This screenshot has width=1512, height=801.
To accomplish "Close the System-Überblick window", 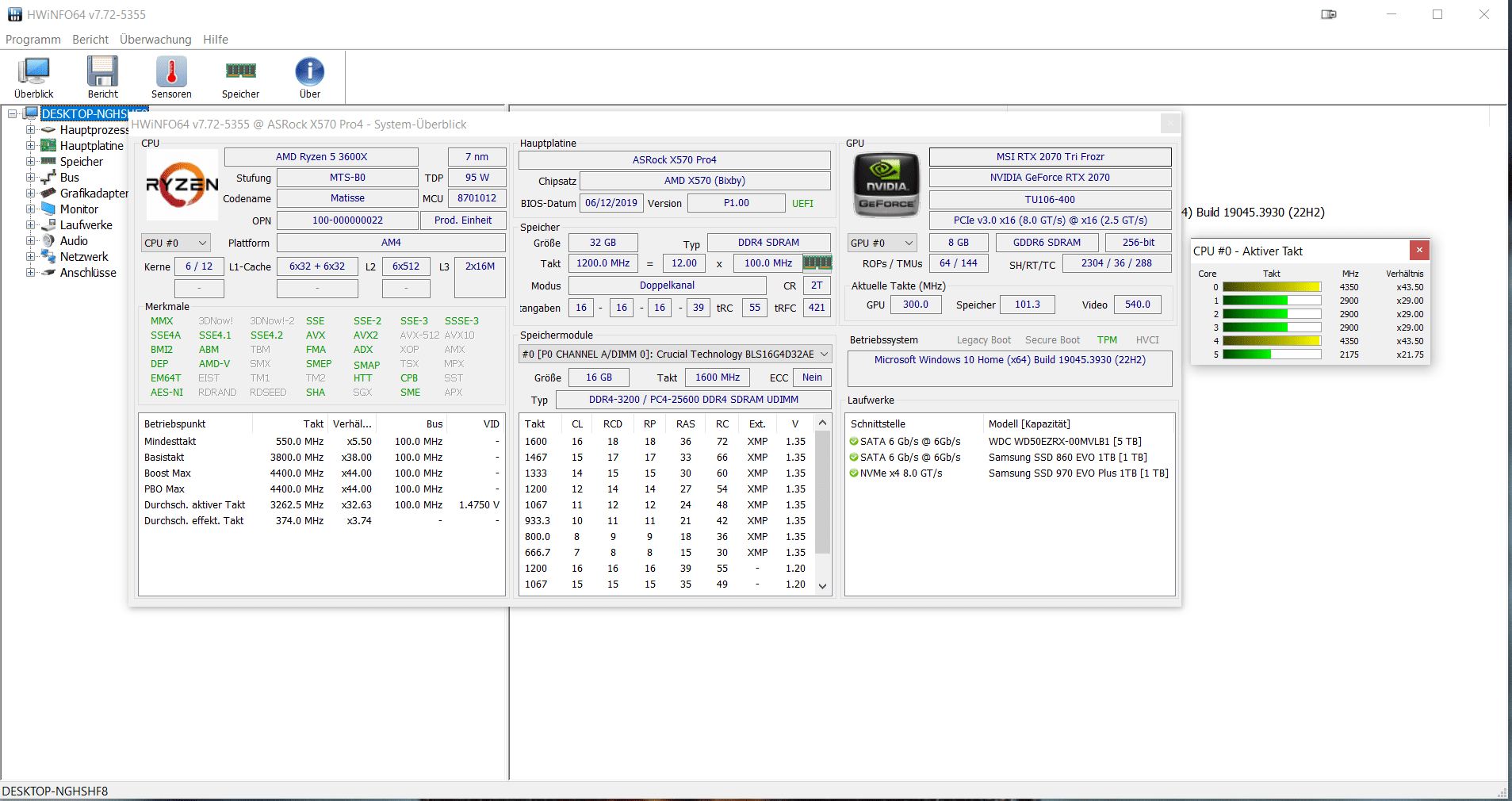I will (1170, 124).
